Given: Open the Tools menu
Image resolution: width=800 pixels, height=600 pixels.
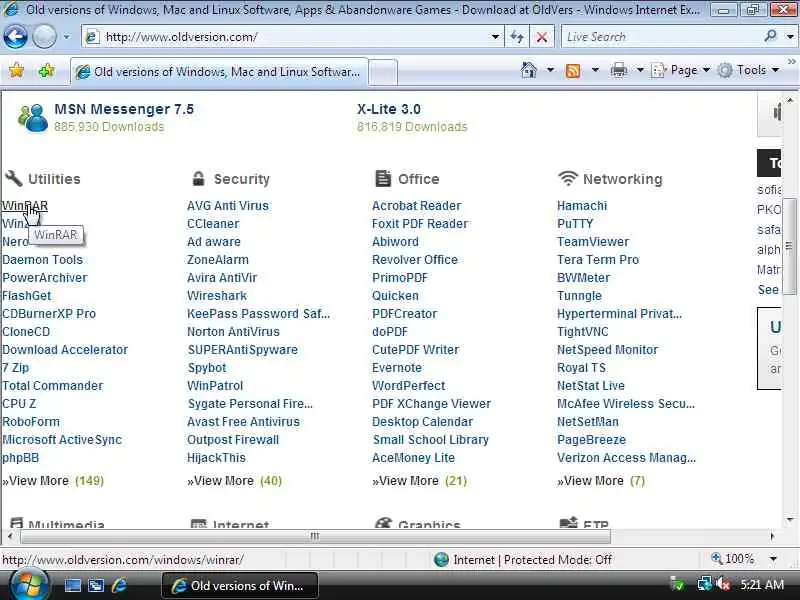Looking at the screenshot, I should point(748,70).
